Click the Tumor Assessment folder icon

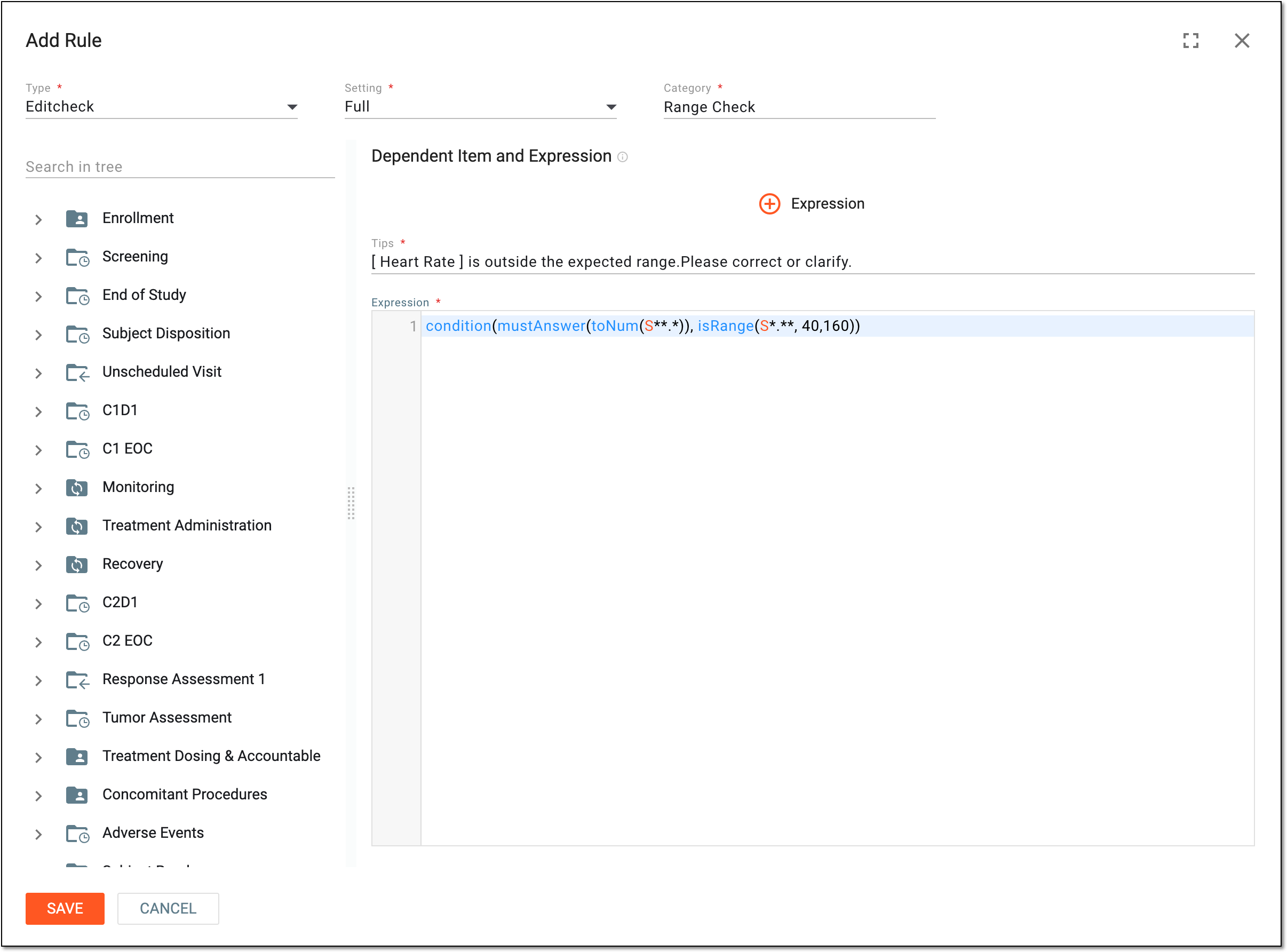pos(77,718)
